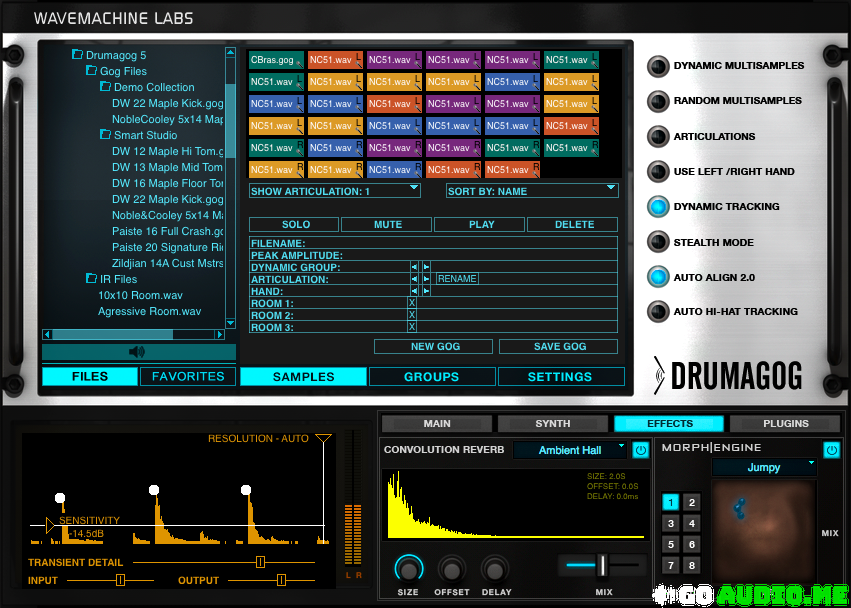The image size is (851, 608).
Task: Open the Plugins tab
Action: [785, 423]
